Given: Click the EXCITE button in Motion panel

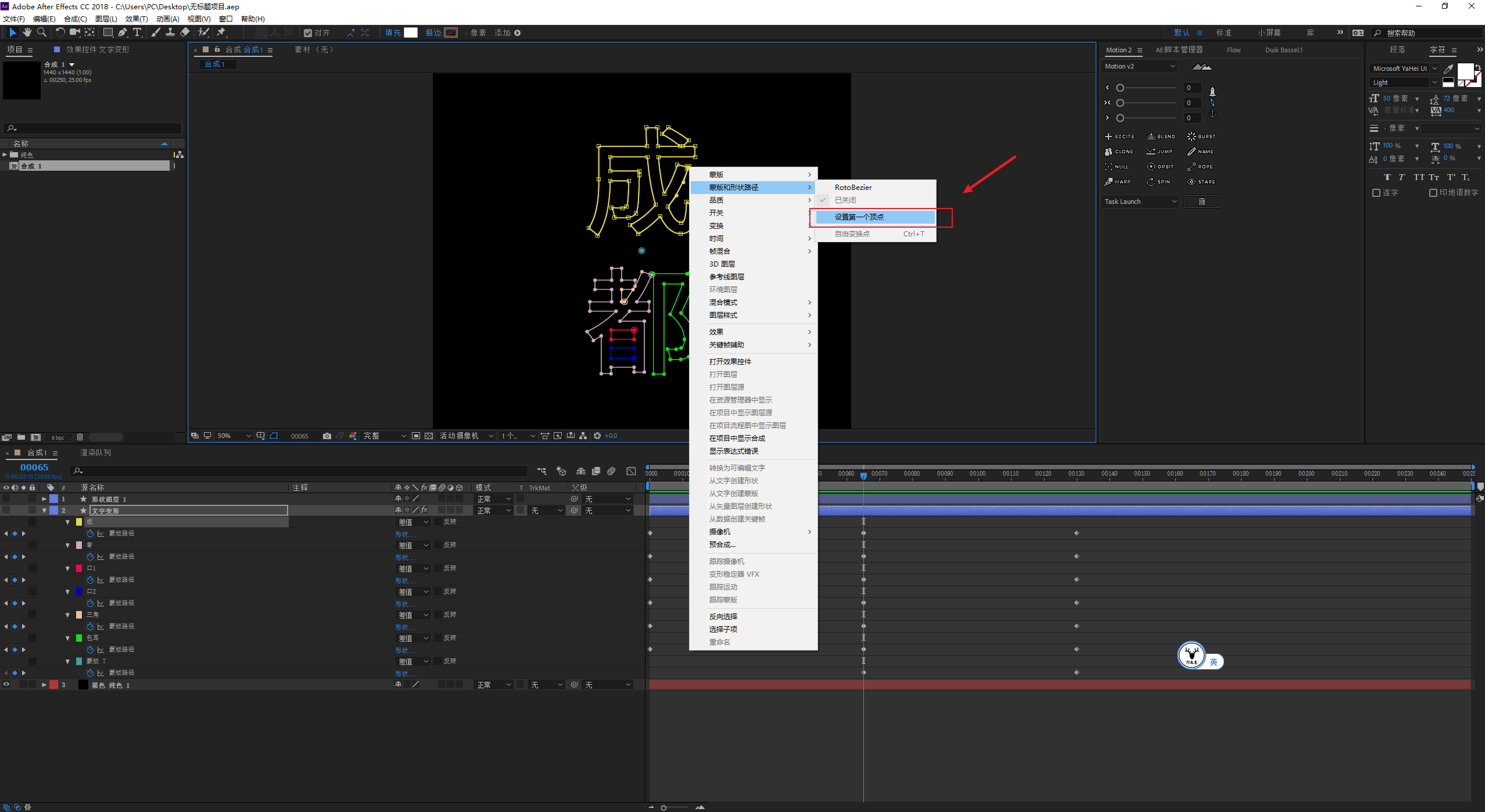Looking at the screenshot, I should (x=1119, y=136).
